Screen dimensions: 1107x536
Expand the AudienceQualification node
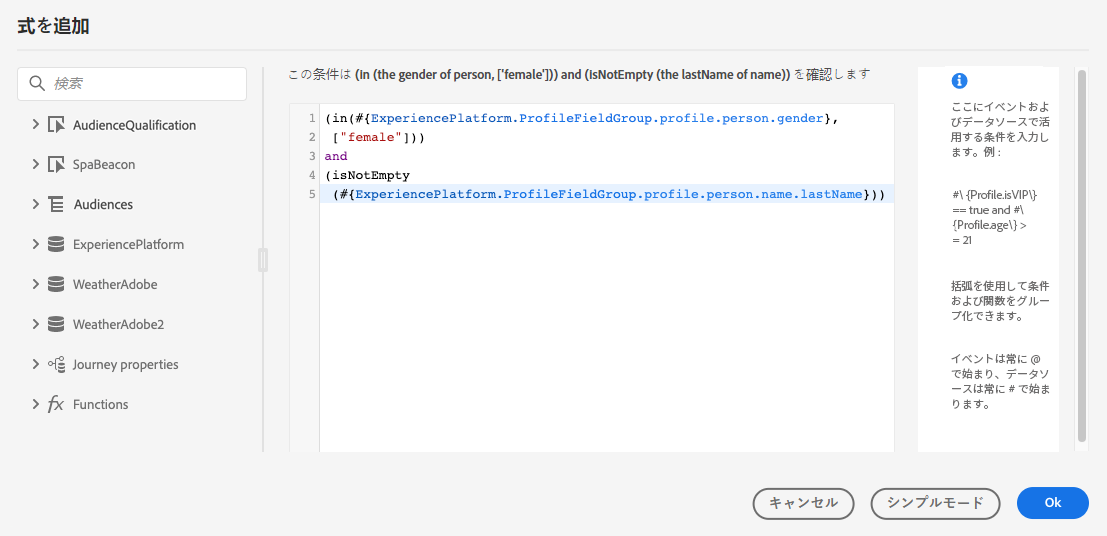36,125
